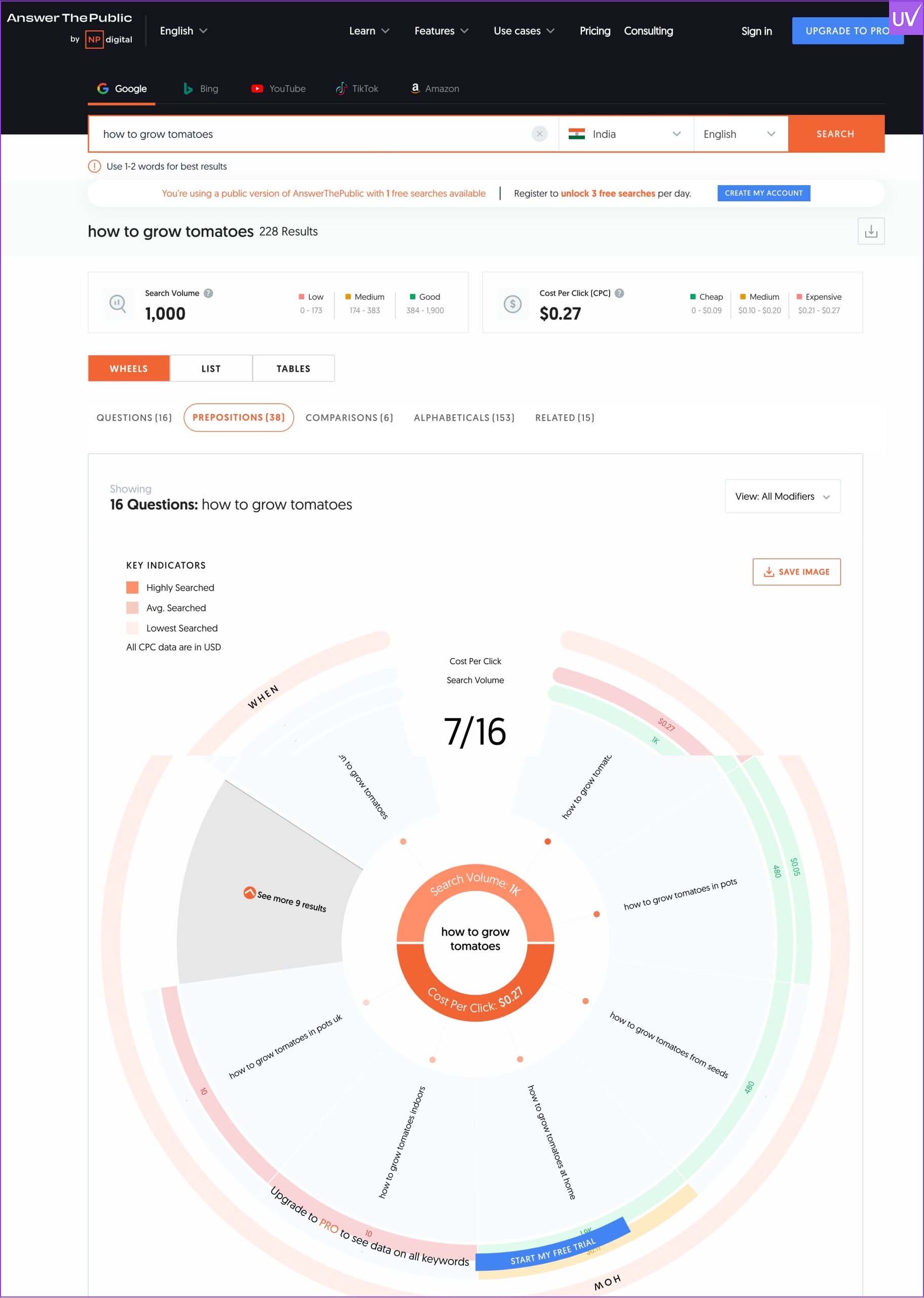Show the Related (15) category
Screen dimensions: 924x1298
[x=565, y=417]
